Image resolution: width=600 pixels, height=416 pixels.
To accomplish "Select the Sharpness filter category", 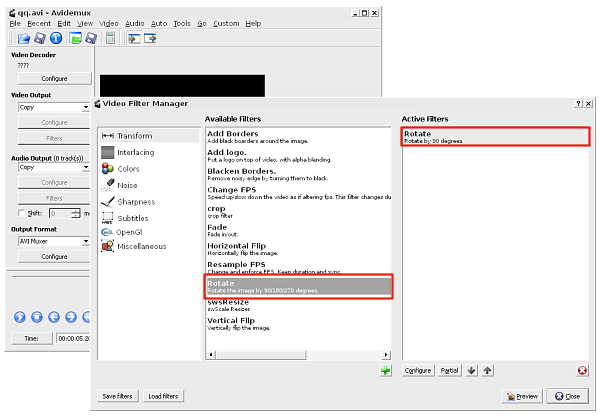I will pyautogui.click(x=135, y=201).
